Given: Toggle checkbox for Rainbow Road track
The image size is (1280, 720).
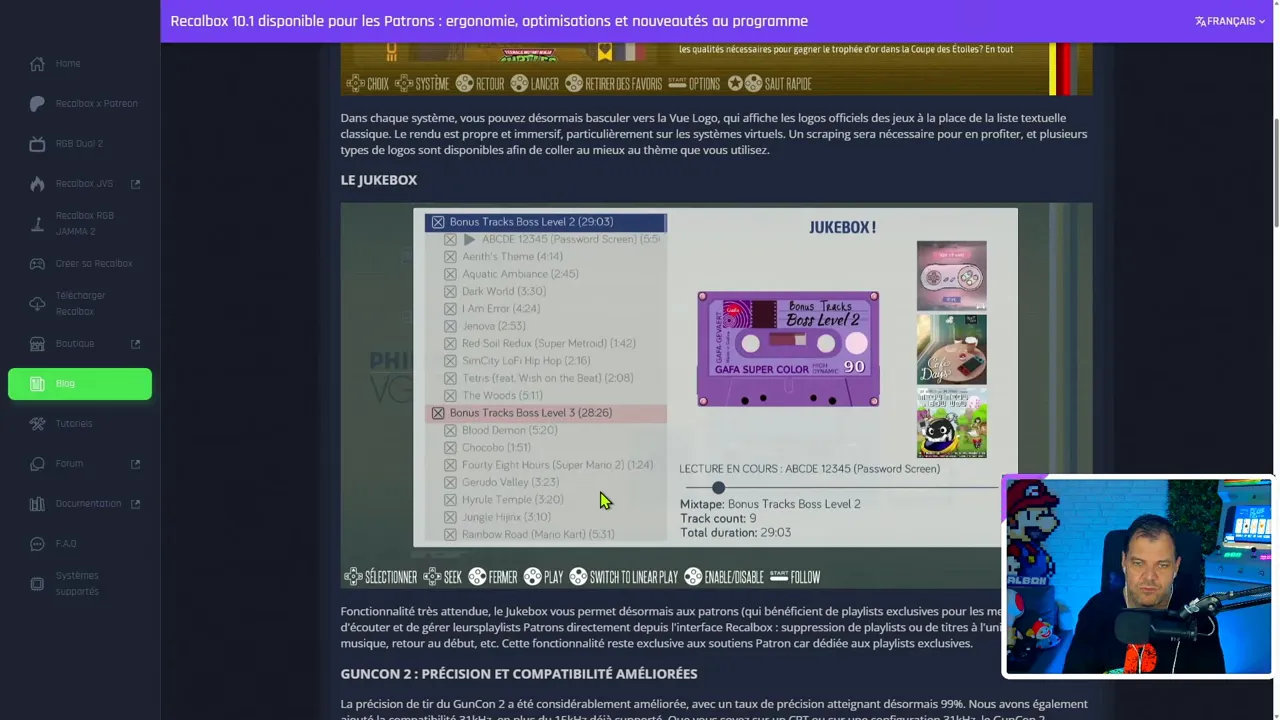Looking at the screenshot, I should [x=450, y=535].
